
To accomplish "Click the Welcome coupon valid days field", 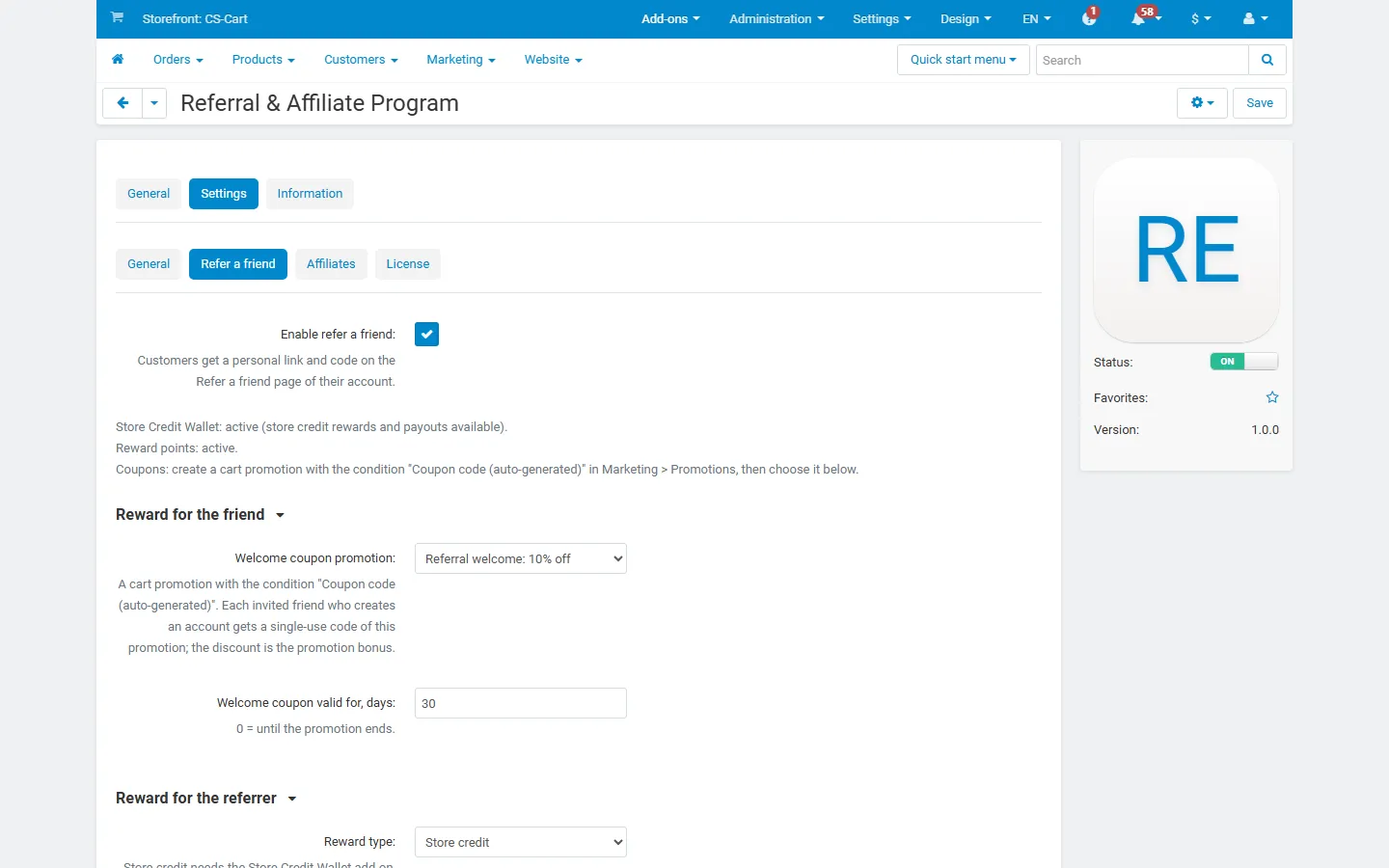I will click(x=521, y=703).
